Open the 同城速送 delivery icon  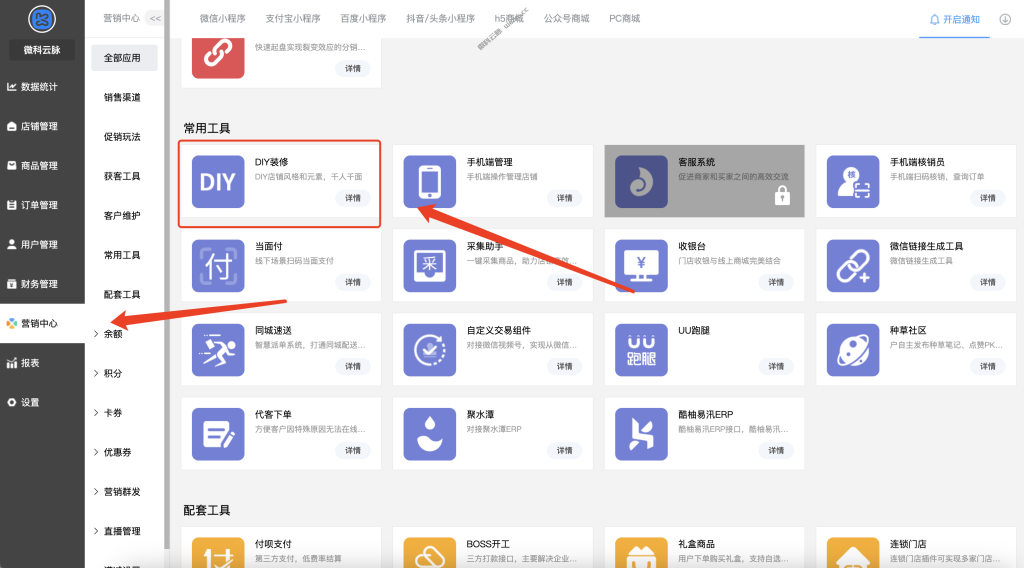click(x=218, y=350)
